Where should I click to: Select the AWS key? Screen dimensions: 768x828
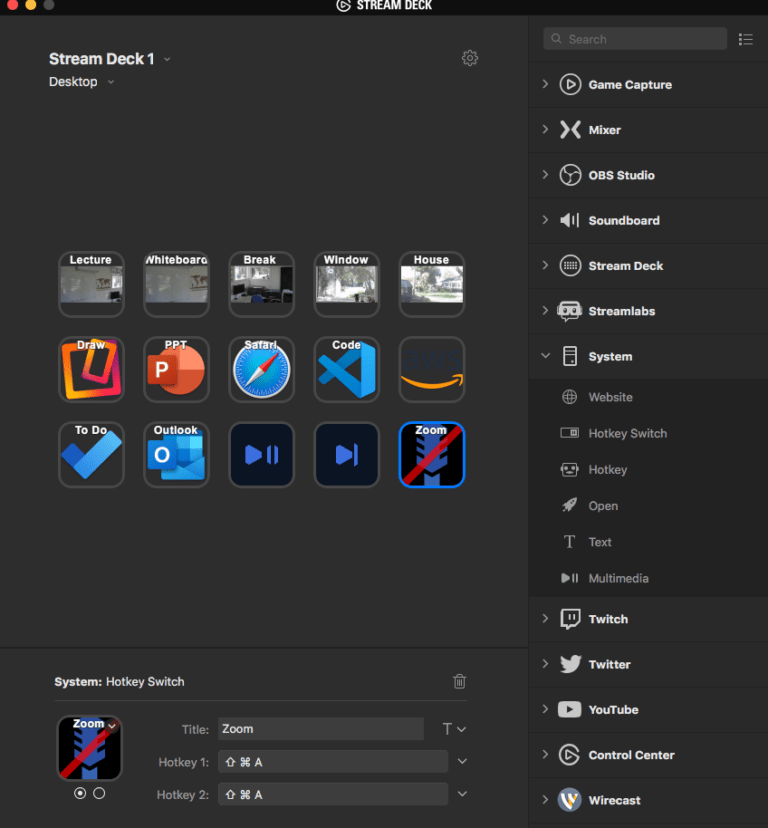[x=432, y=369]
